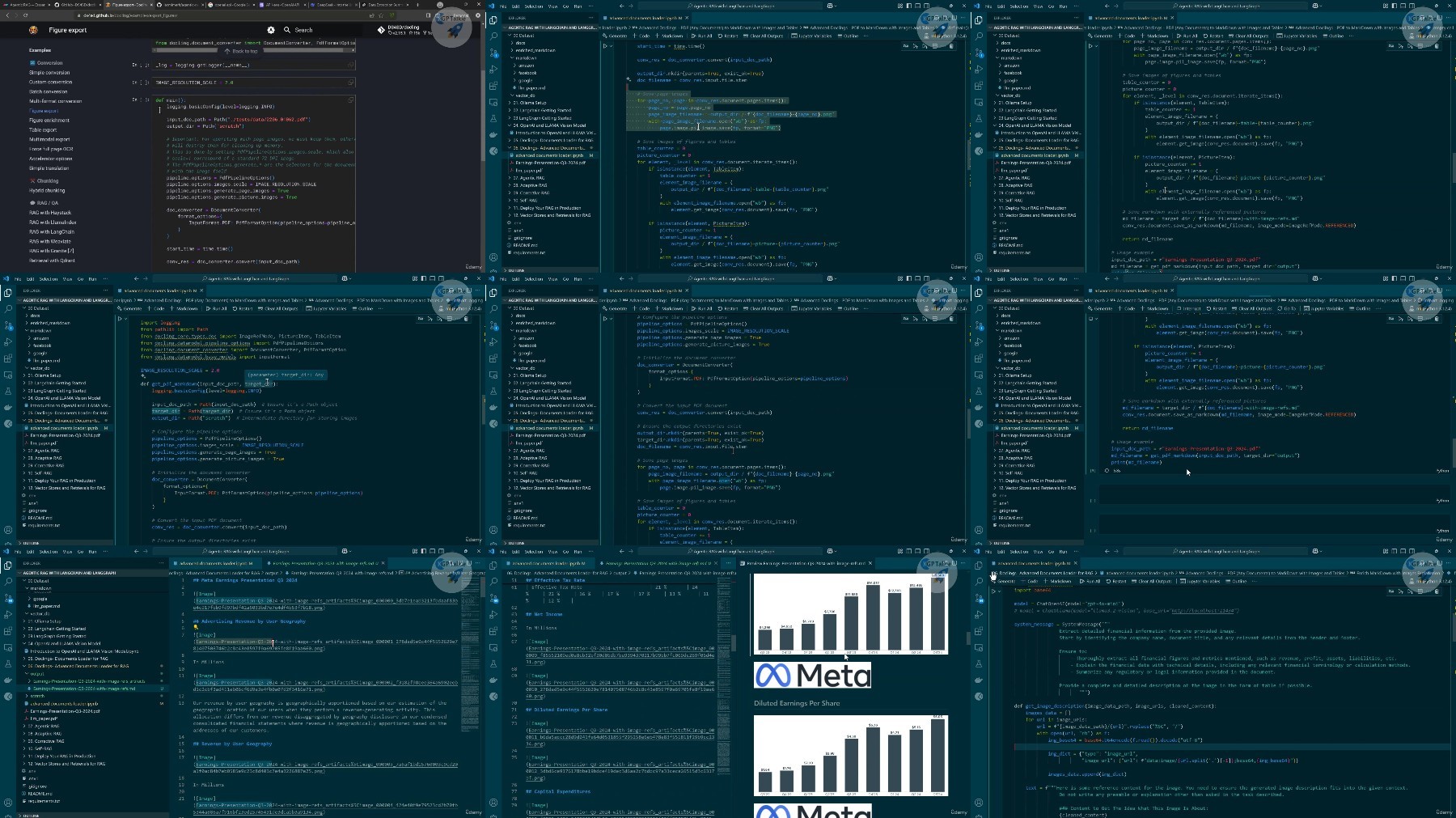Collapse the output folder in the Explorer tree
This screenshot has height=818, width=1456.
36,674
